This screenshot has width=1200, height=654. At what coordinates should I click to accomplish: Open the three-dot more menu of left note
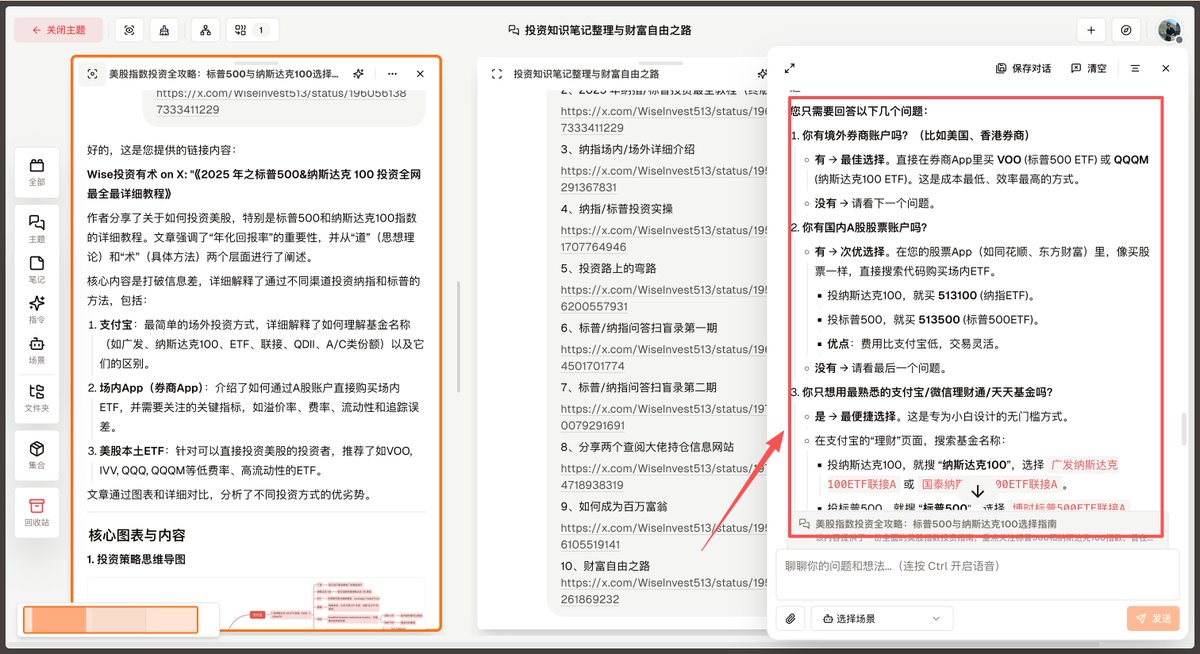click(x=392, y=74)
